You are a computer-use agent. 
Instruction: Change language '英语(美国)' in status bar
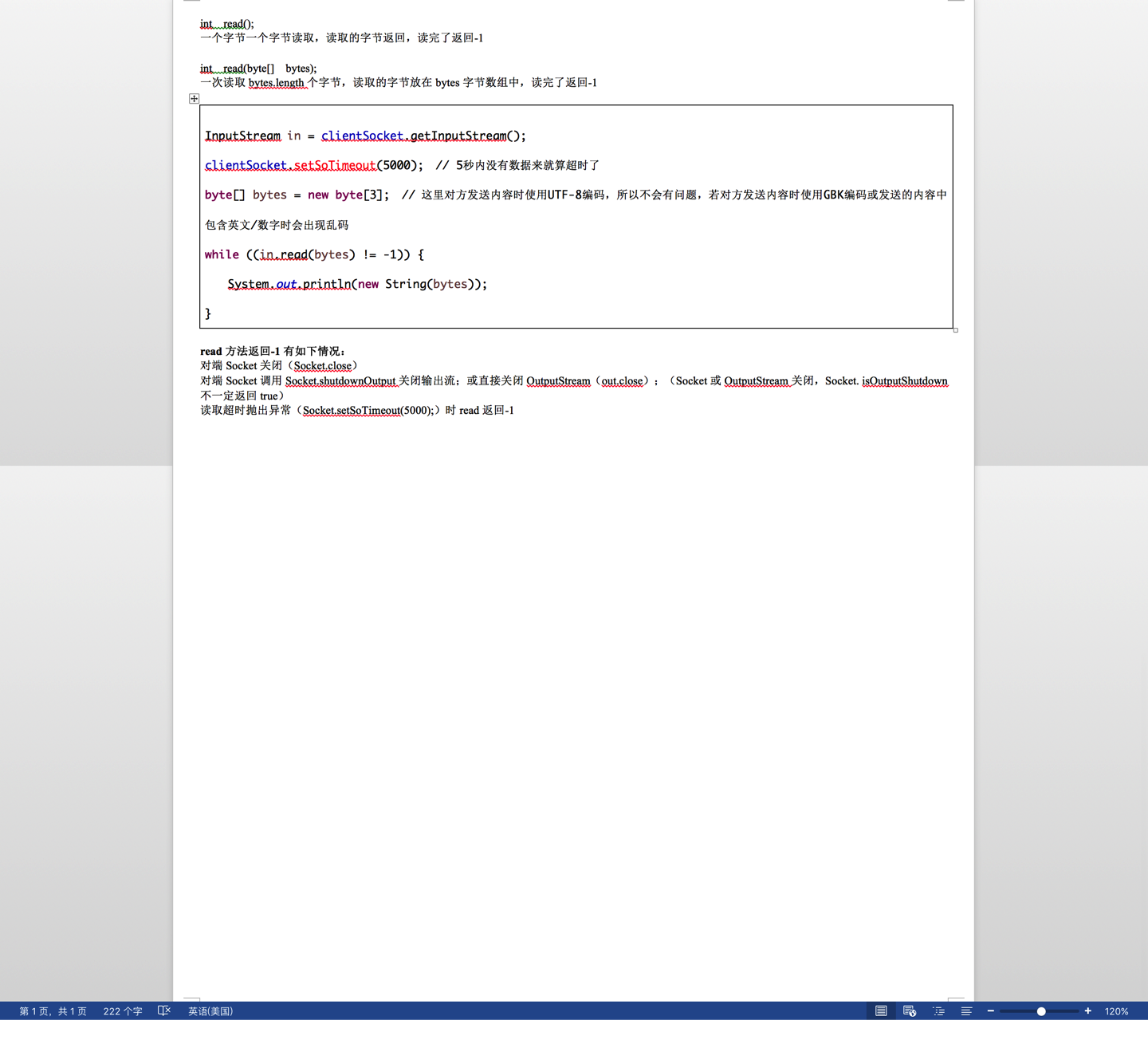210,1011
